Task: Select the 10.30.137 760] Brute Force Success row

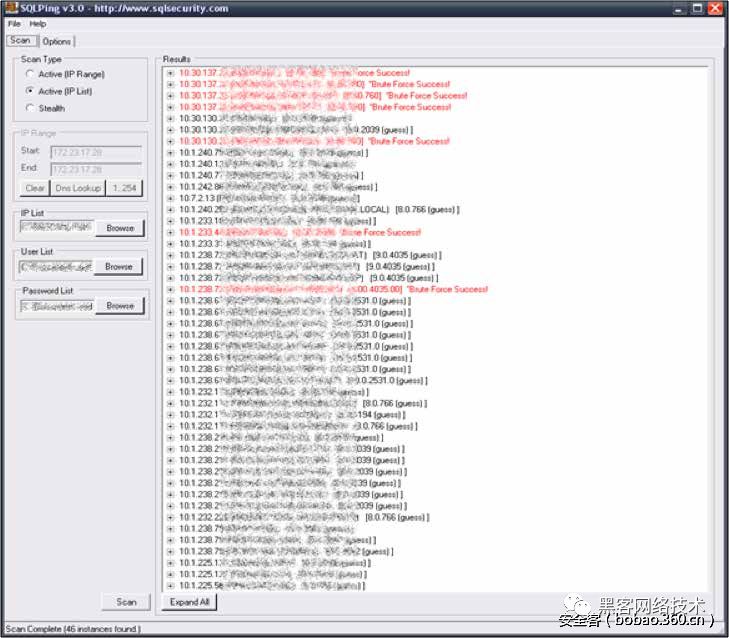Action: click(x=323, y=96)
